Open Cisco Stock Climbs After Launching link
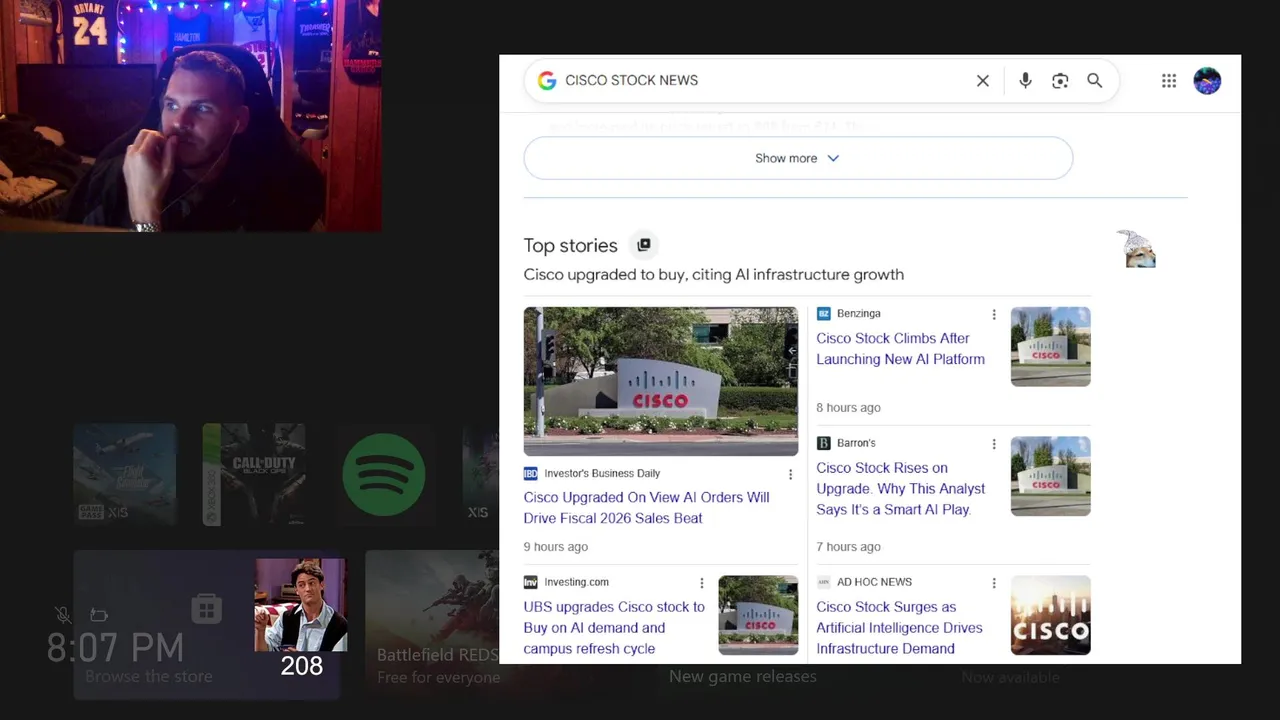The height and width of the screenshot is (720, 1280). point(900,349)
